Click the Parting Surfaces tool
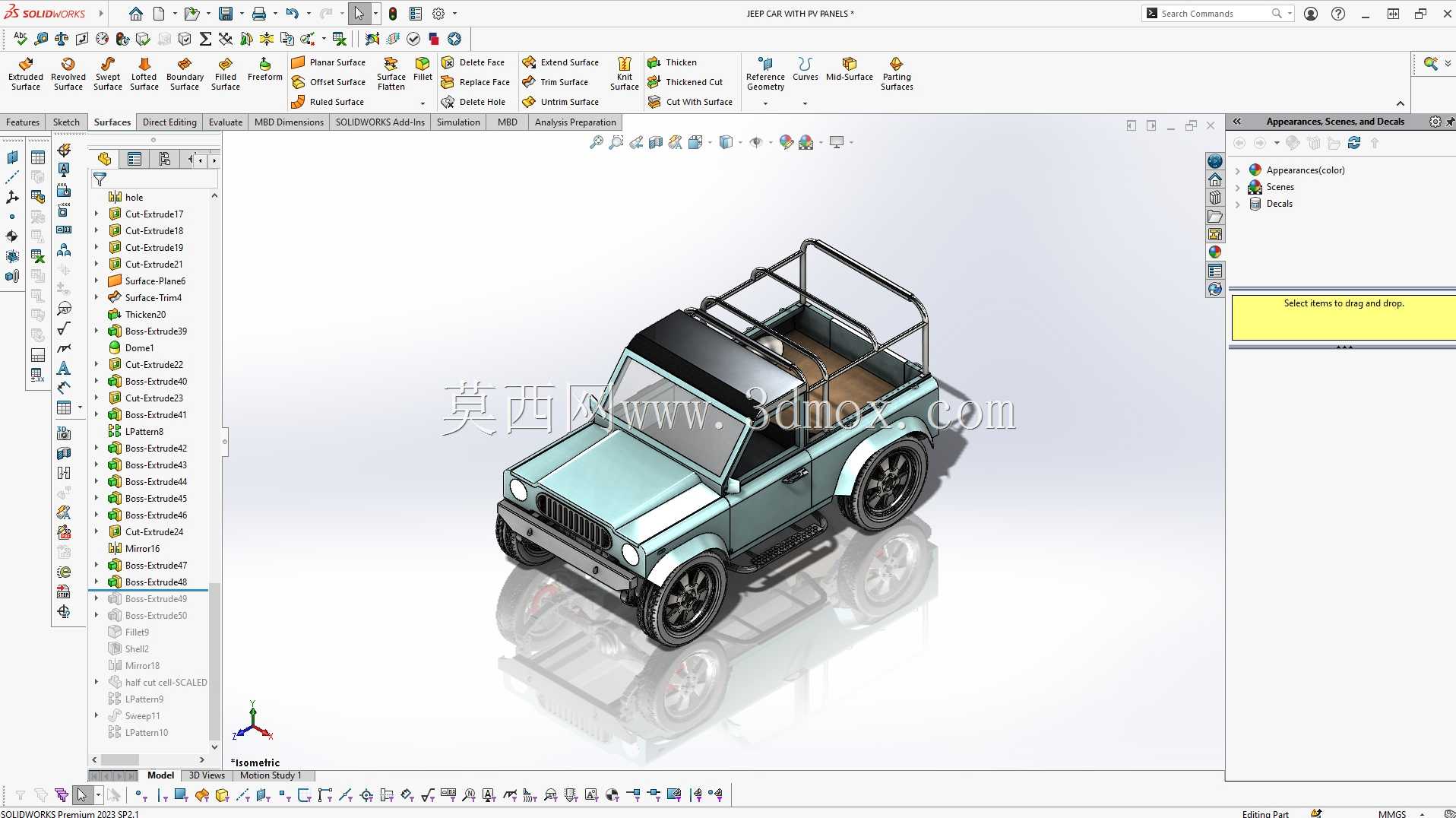 click(x=897, y=74)
